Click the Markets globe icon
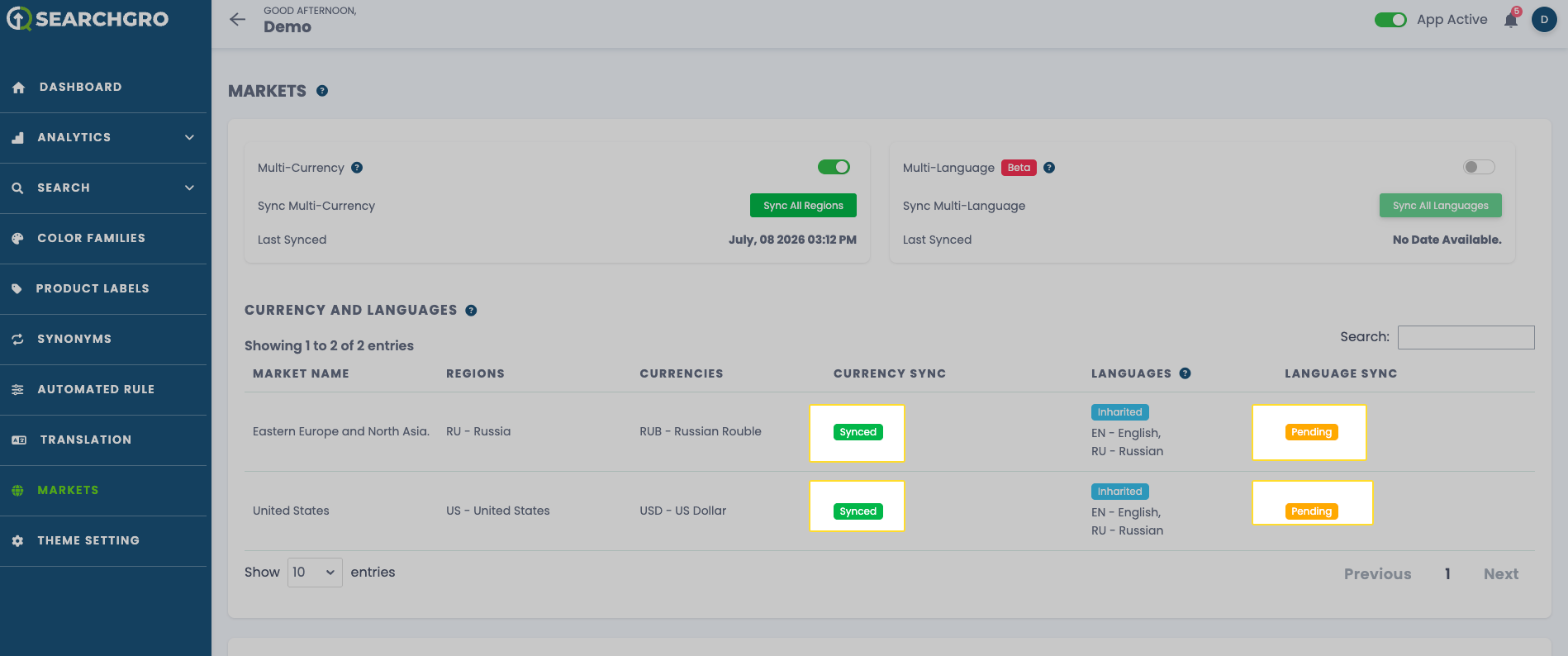The image size is (1568, 656). pyautogui.click(x=17, y=491)
